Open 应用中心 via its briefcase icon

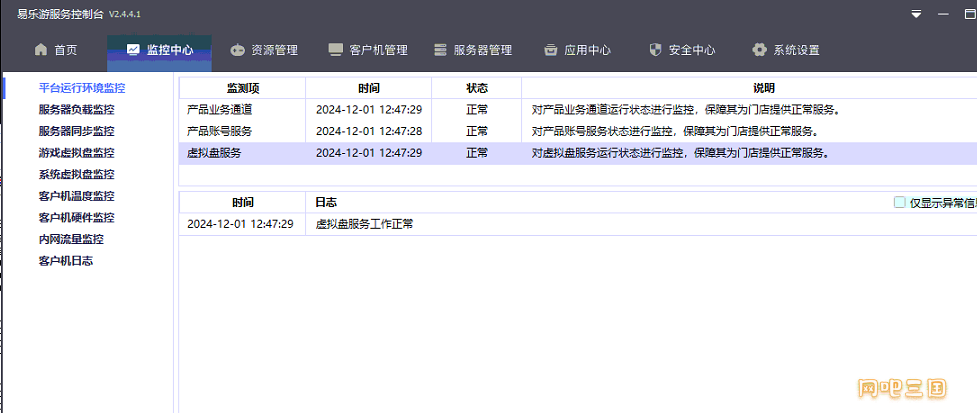coord(550,50)
